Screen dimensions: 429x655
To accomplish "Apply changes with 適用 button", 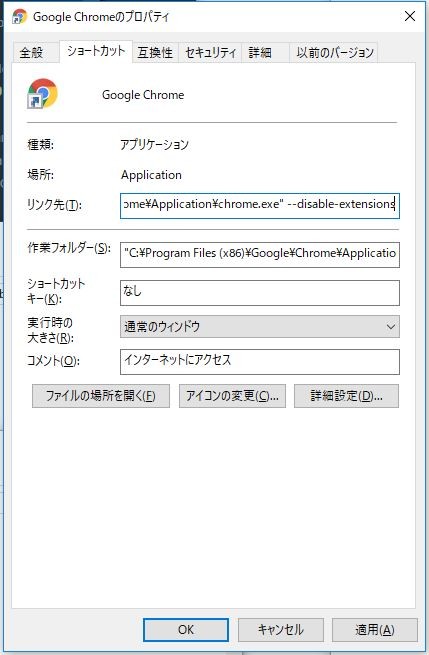I will pyautogui.click(x=375, y=630).
